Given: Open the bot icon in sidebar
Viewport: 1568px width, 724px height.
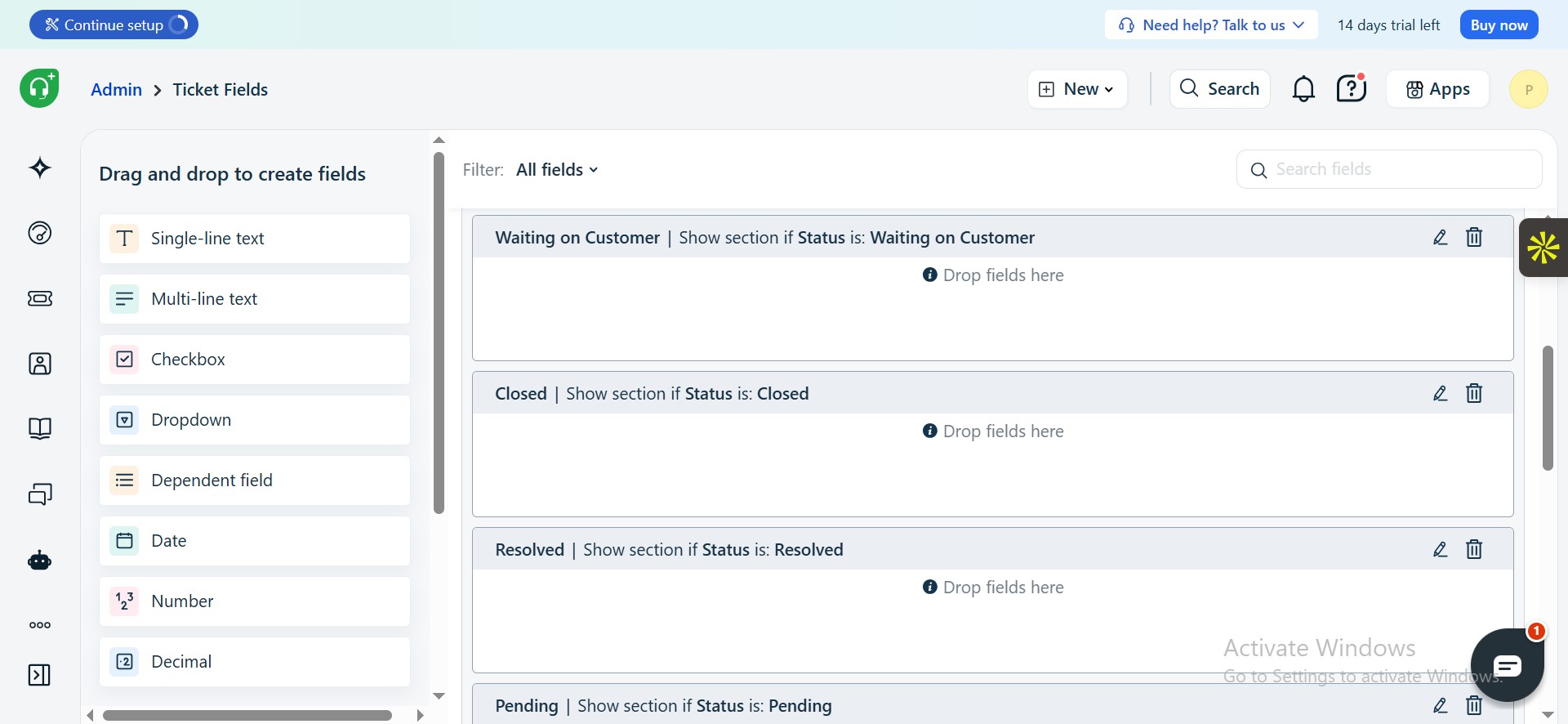Looking at the screenshot, I should point(40,561).
